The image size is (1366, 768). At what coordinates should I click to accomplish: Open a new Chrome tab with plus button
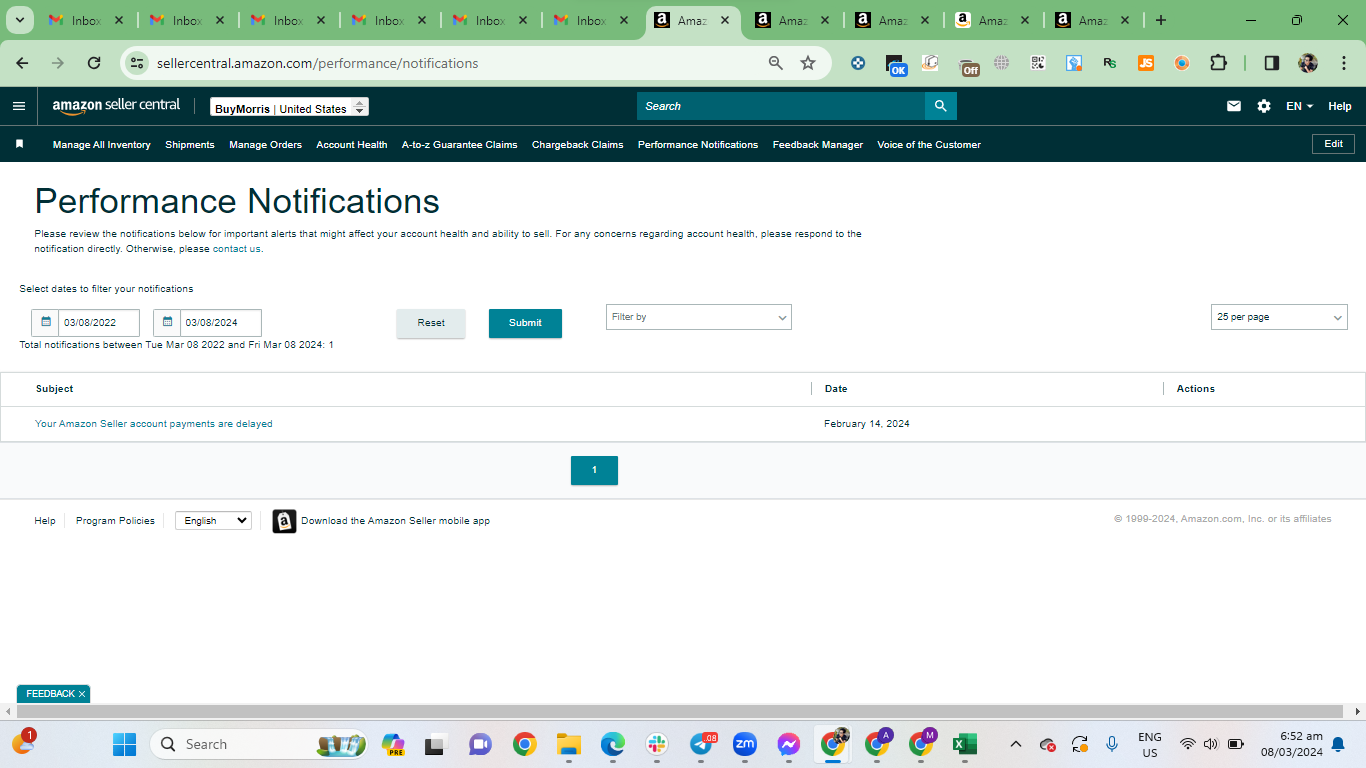pos(1160,20)
